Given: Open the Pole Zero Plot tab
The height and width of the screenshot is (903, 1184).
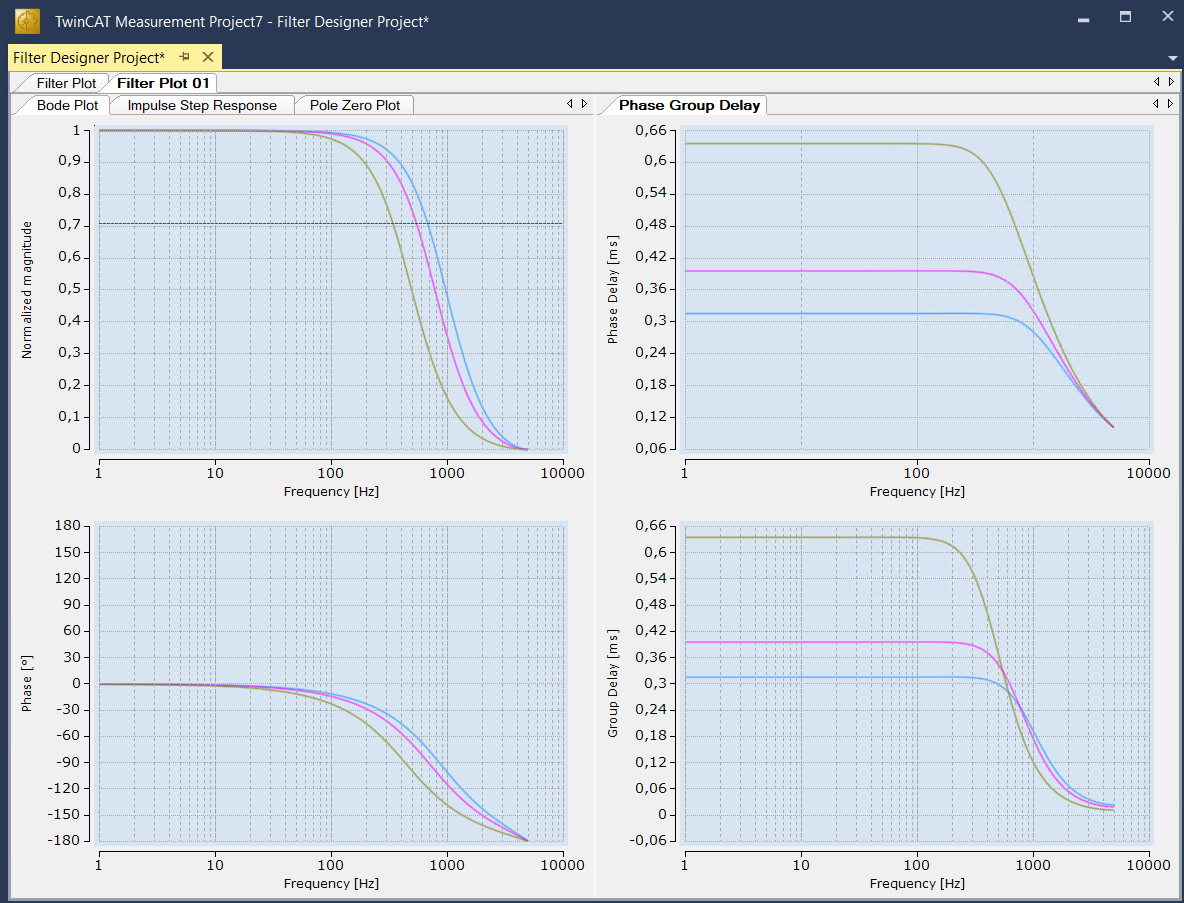Looking at the screenshot, I should tap(354, 106).
